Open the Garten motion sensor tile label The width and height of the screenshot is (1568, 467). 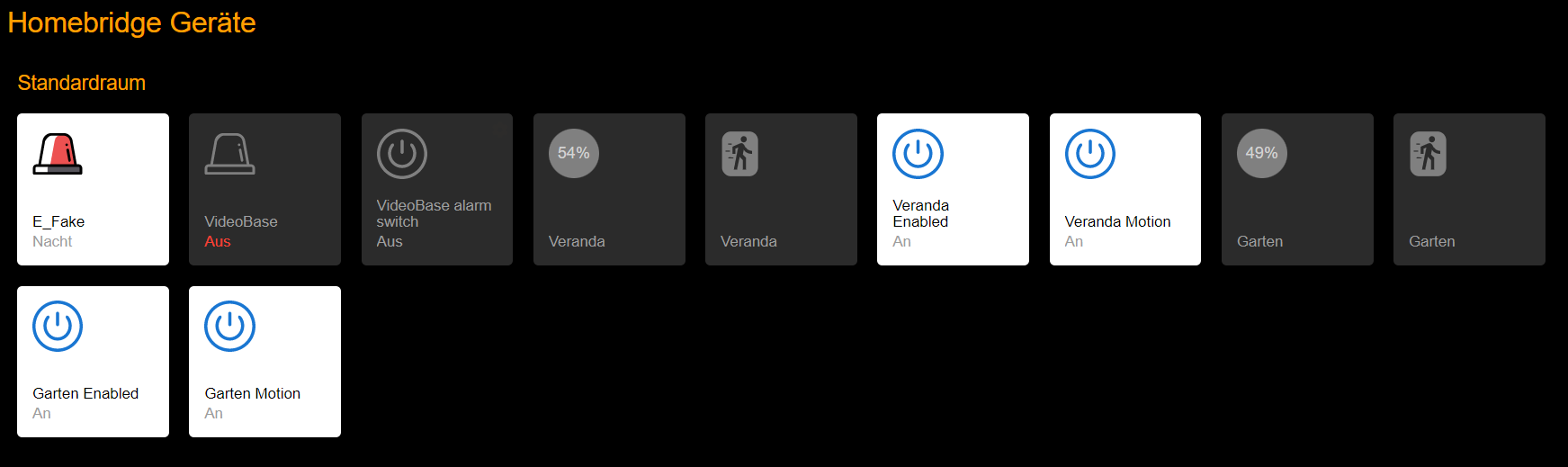click(x=1431, y=241)
